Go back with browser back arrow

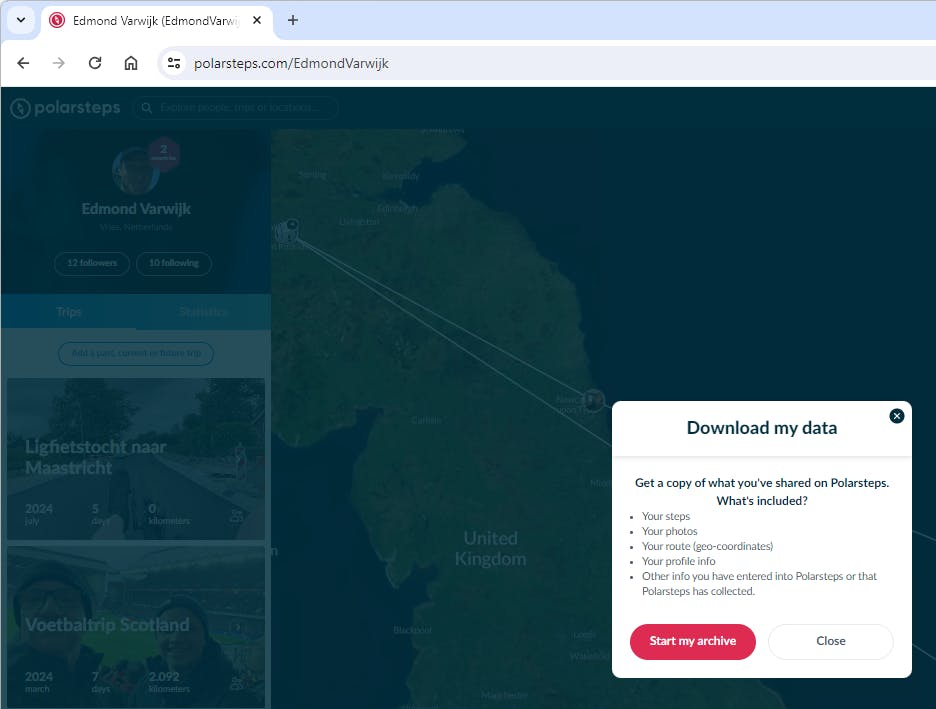[x=23, y=63]
